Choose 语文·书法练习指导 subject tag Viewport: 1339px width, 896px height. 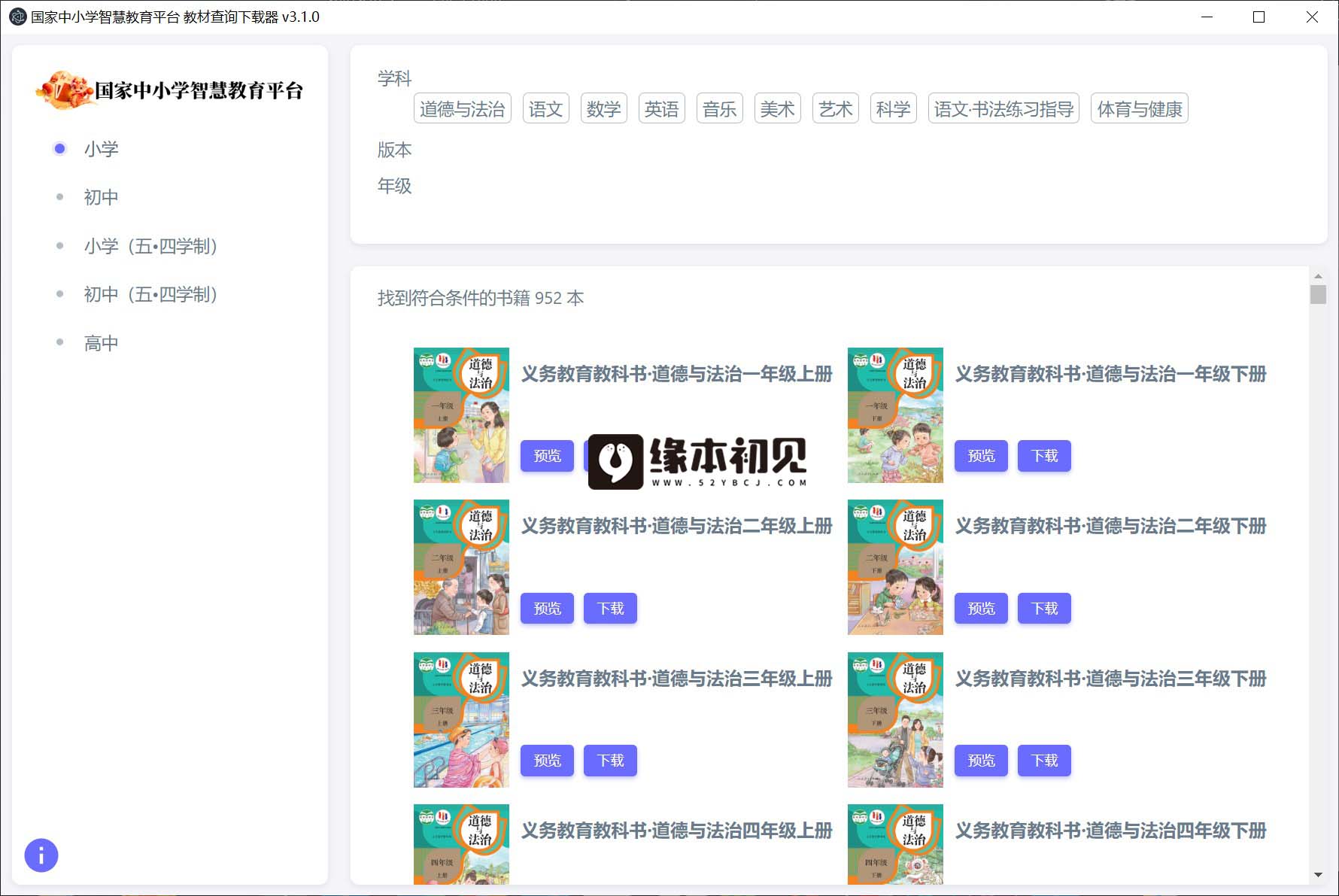pos(1004,109)
